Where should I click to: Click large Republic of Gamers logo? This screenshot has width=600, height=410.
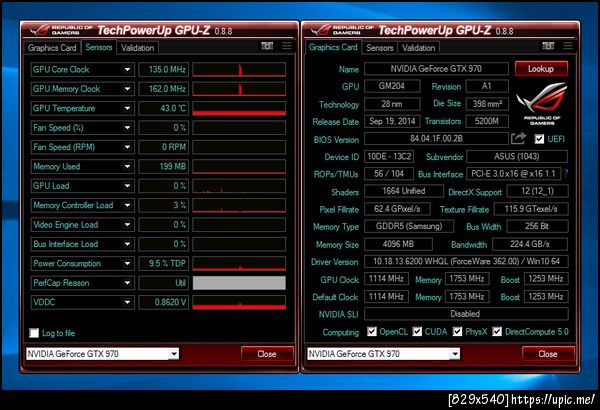click(x=542, y=104)
